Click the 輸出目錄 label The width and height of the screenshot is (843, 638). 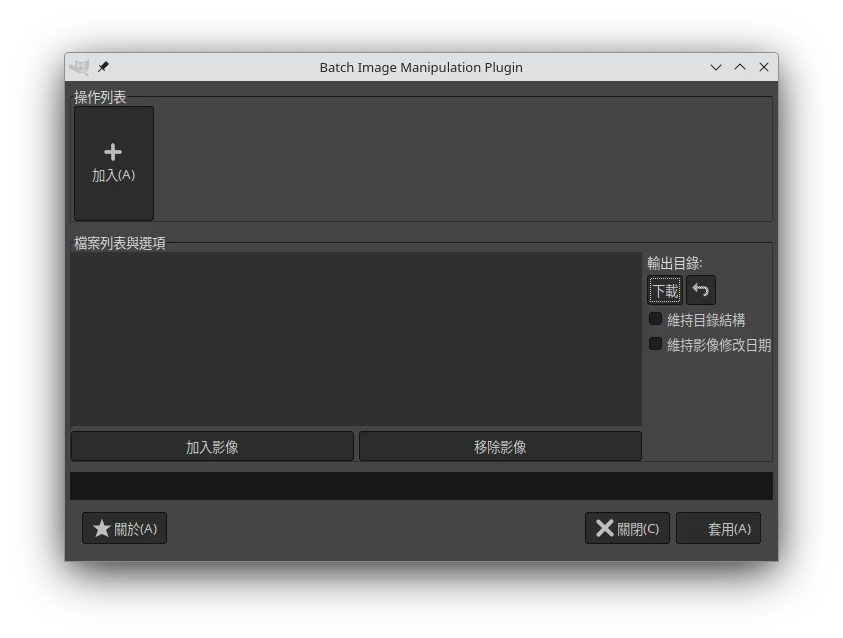point(674,263)
